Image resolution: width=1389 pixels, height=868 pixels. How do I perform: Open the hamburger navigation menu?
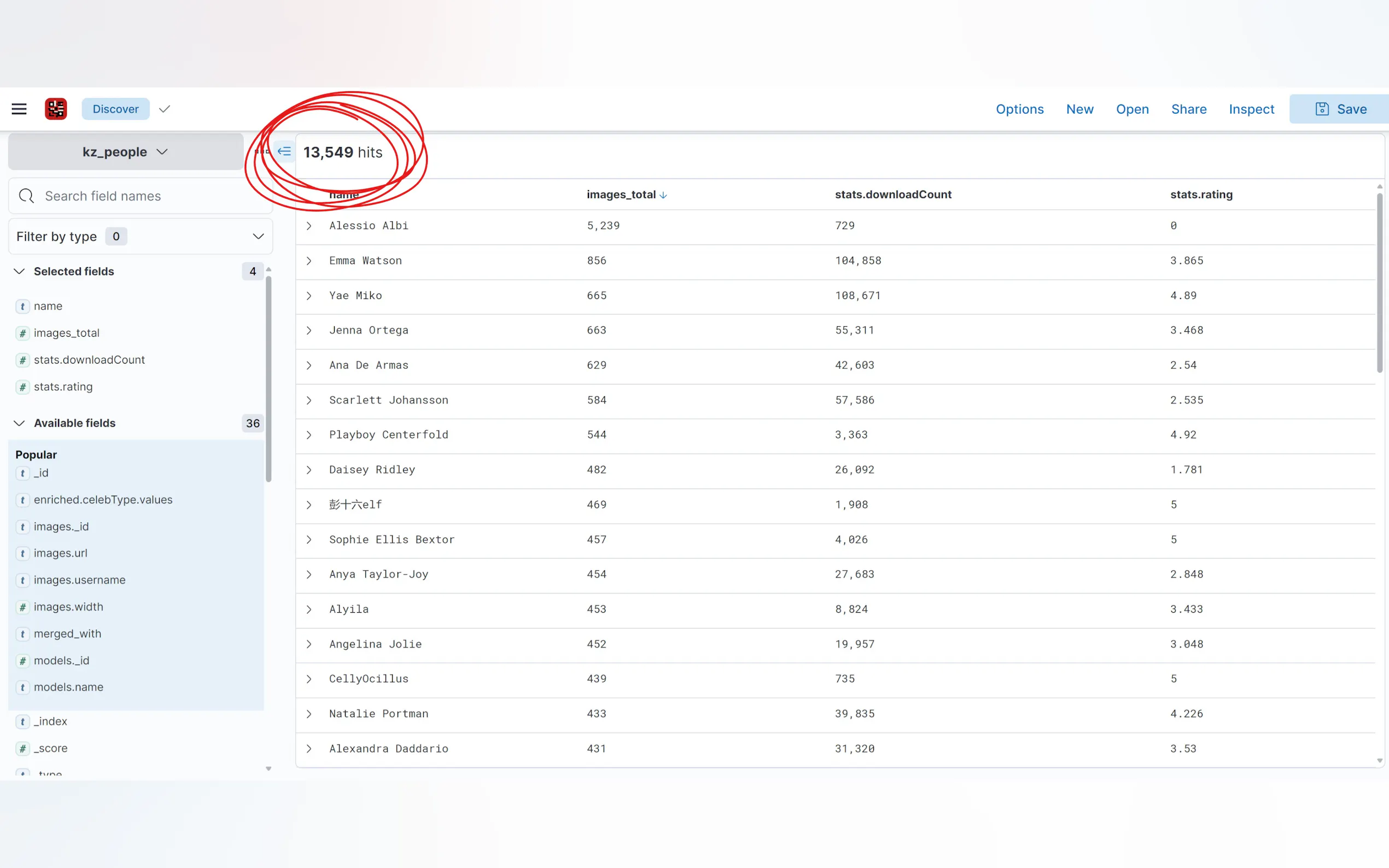(19, 109)
